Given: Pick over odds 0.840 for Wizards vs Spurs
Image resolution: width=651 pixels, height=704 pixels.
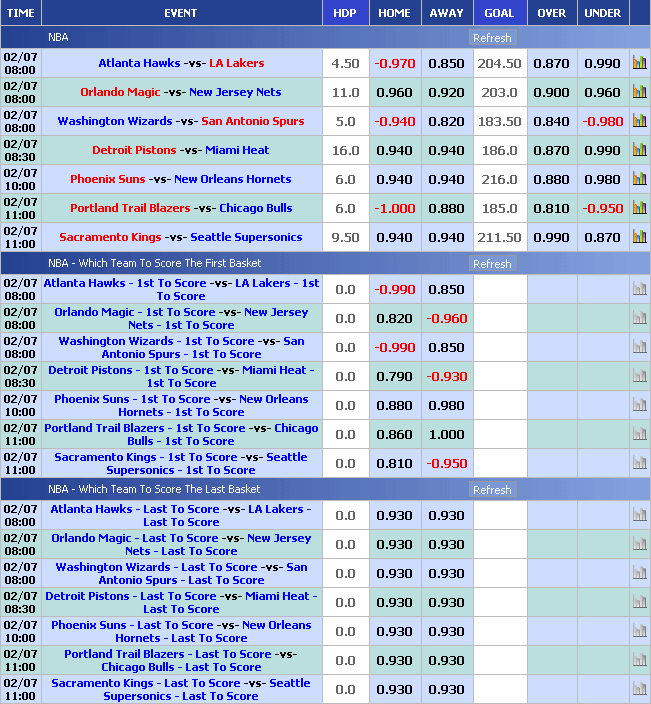Looking at the screenshot, I should tap(551, 121).
